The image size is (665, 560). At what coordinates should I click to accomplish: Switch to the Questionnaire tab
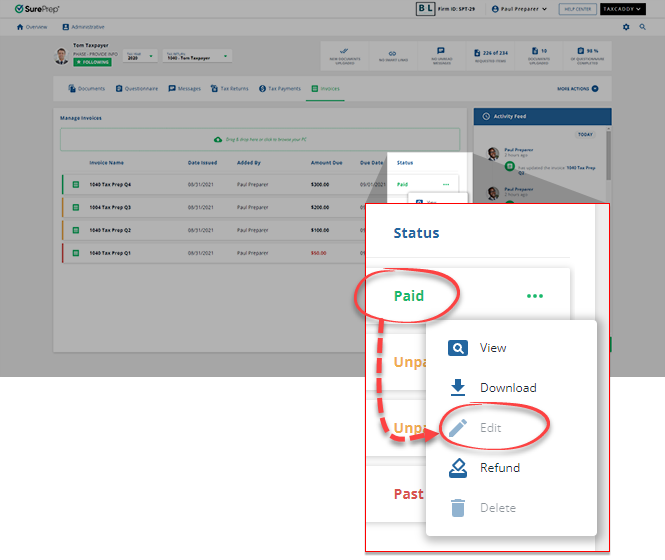pos(137,89)
